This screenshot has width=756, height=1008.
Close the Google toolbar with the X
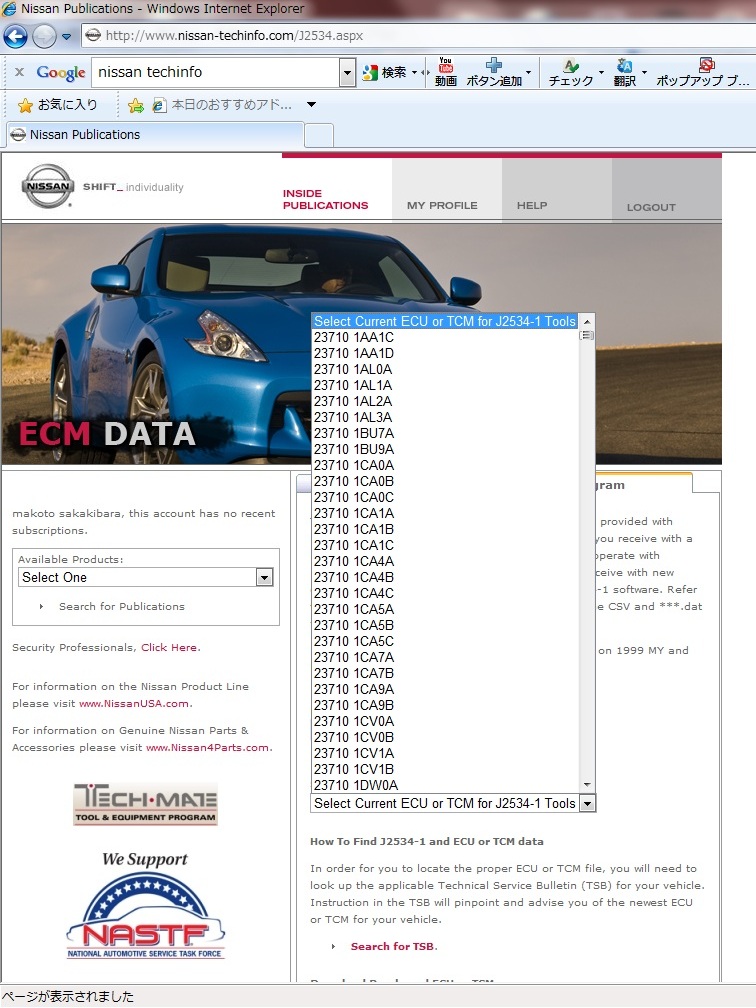point(19,72)
